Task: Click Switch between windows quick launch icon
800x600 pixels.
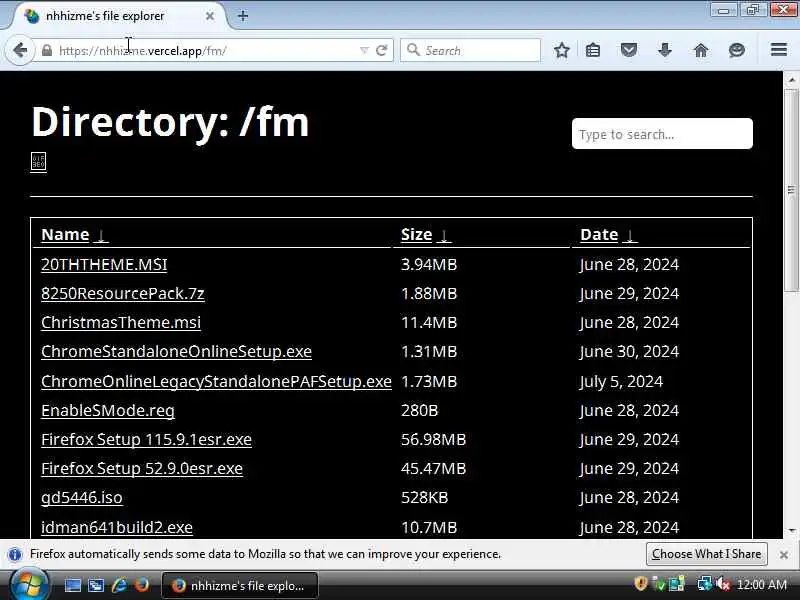Action: pyautogui.click(x=96, y=585)
